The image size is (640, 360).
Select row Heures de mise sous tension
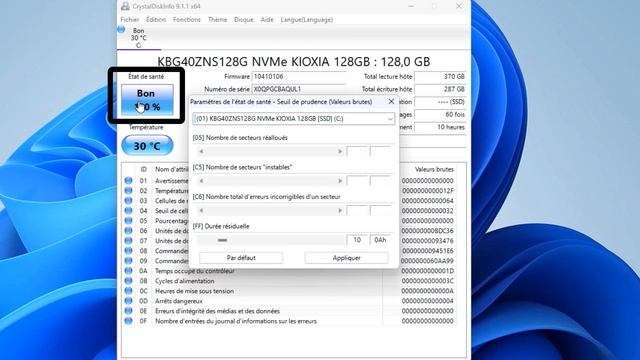point(289,291)
